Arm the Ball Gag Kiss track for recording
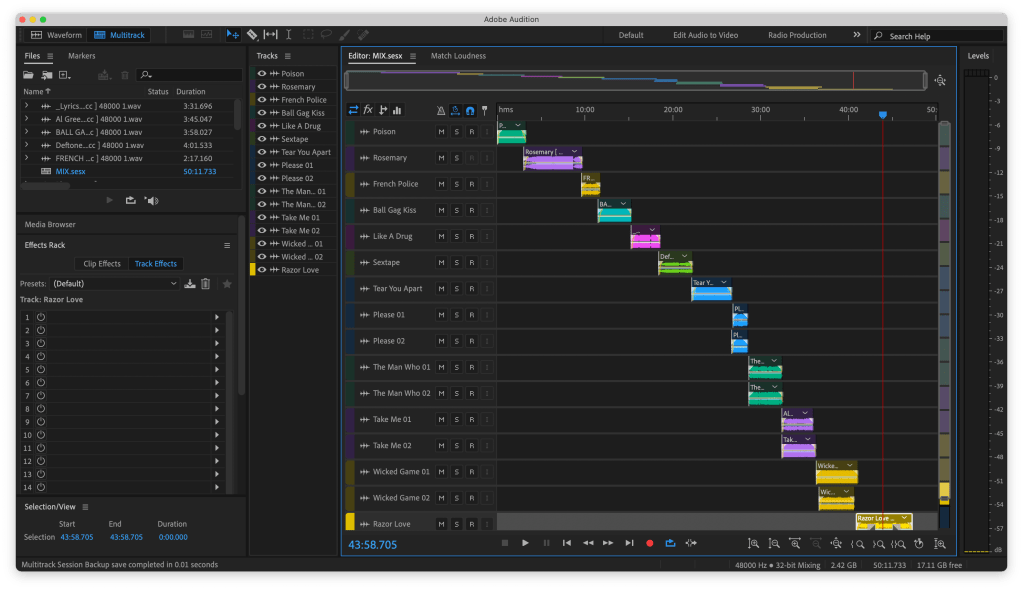This screenshot has width=1023, height=590. coord(471,210)
